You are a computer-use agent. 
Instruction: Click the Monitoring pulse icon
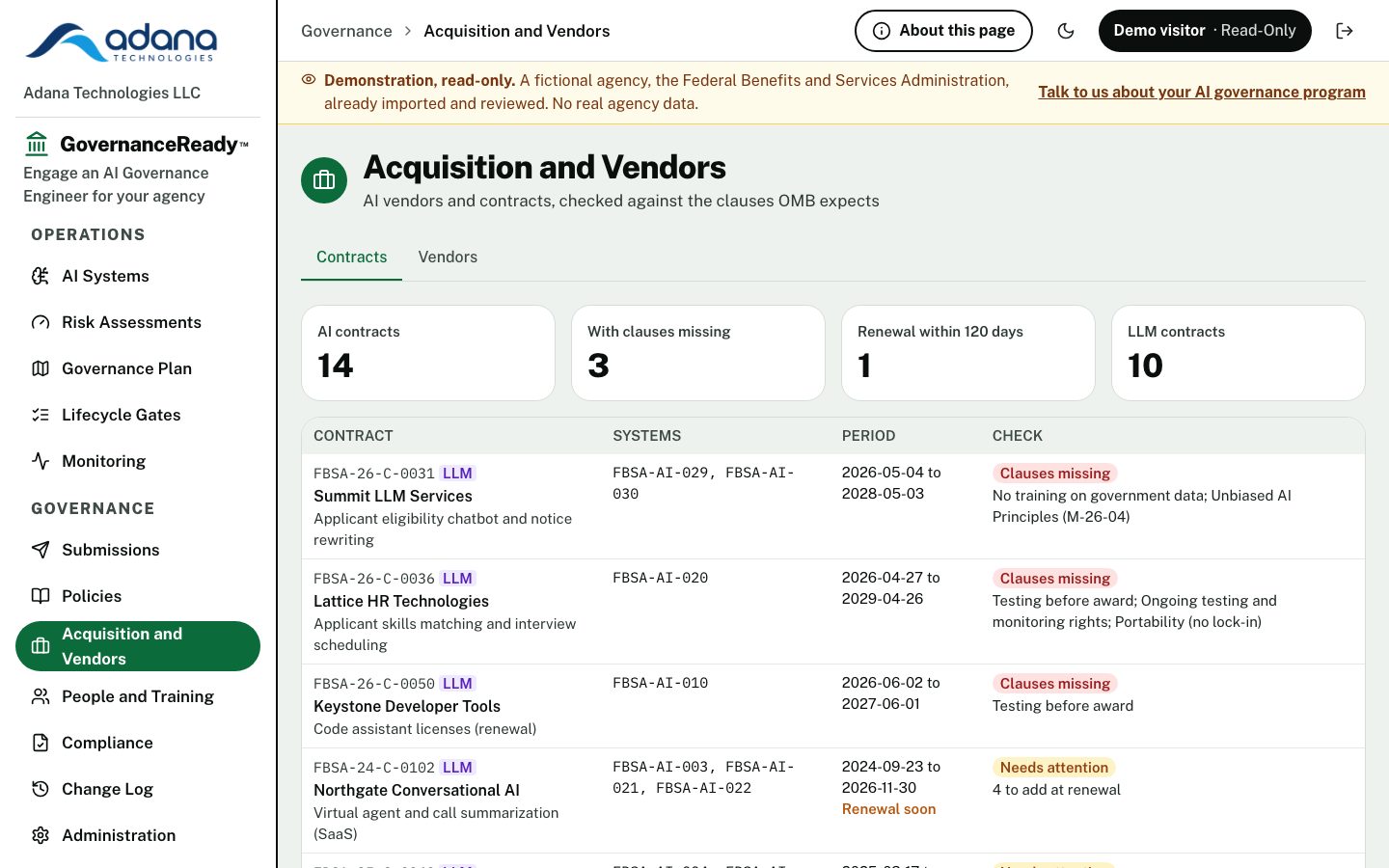pos(41,461)
